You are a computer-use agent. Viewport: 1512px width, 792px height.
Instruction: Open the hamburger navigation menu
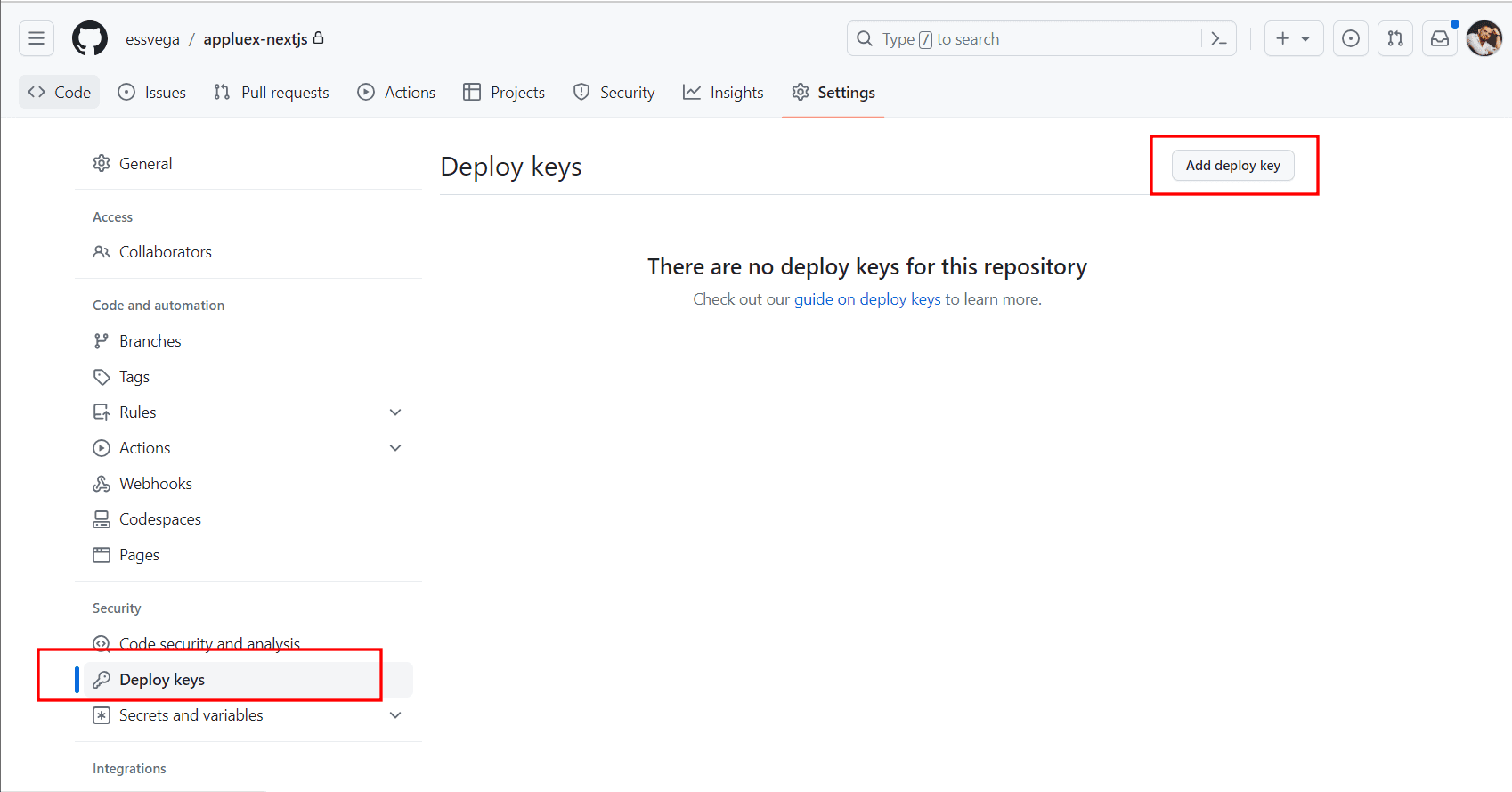(37, 38)
